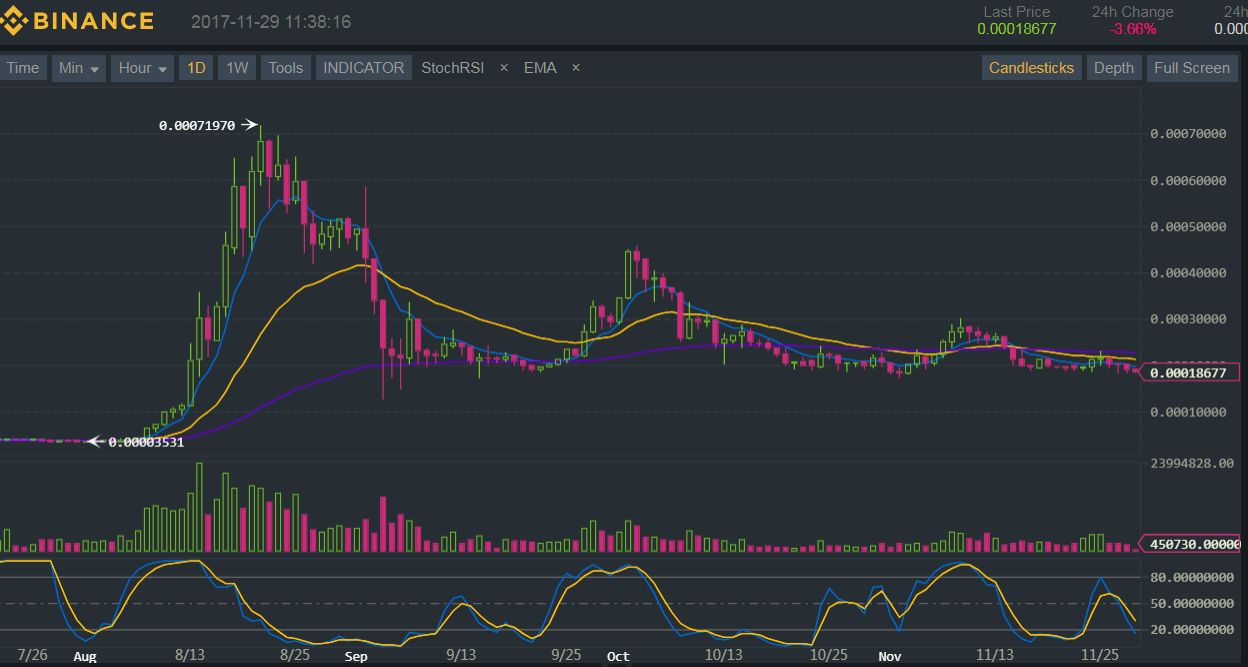
Task: Click the 10/25 date on time axis
Action: pos(828,656)
